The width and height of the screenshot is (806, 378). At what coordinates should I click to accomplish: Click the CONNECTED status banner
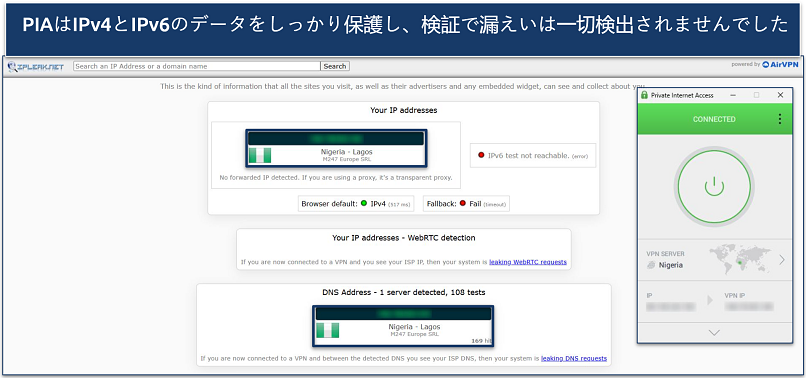coord(714,119)
